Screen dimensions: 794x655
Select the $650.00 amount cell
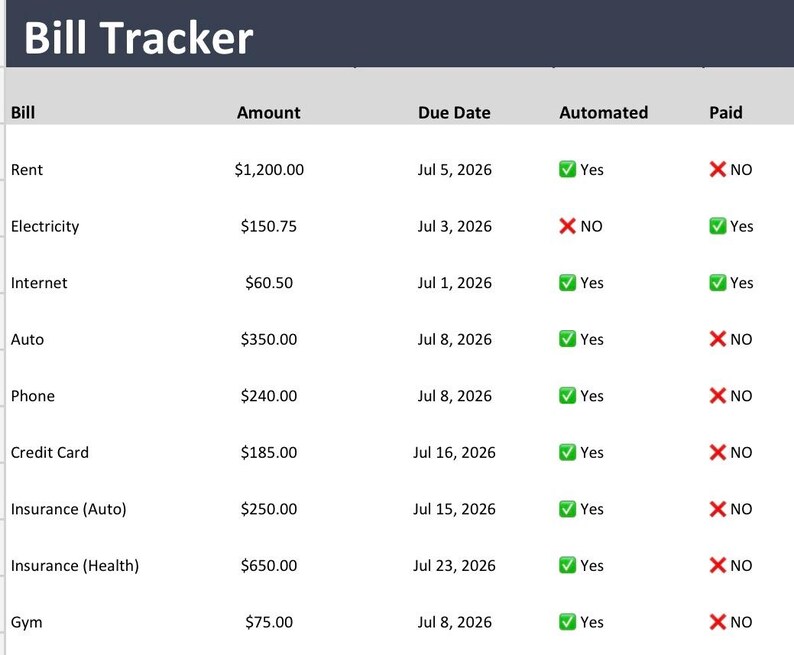tap(269, 565)
